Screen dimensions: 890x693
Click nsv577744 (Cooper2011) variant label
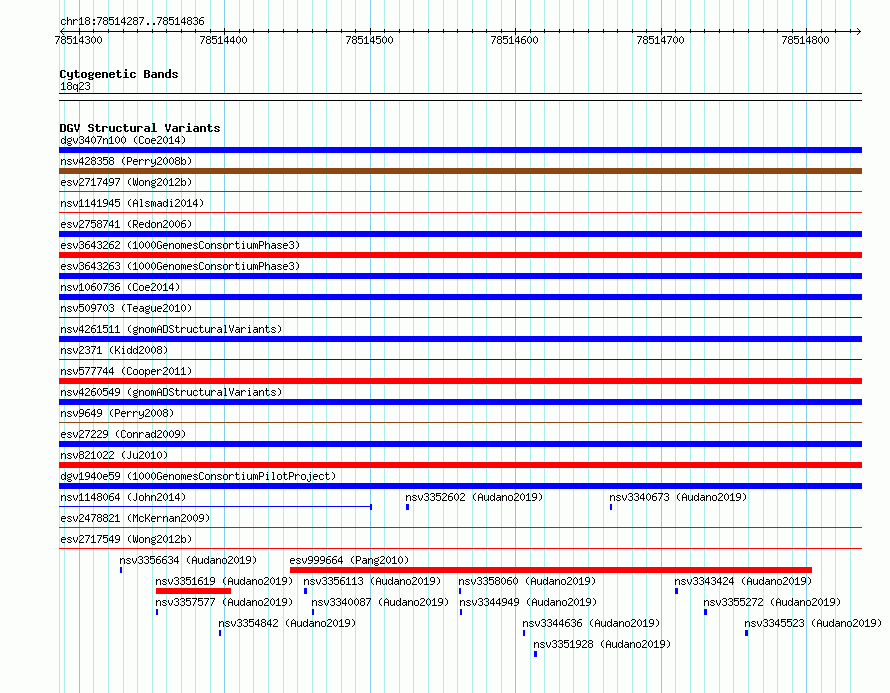click(x=126, y=371)
